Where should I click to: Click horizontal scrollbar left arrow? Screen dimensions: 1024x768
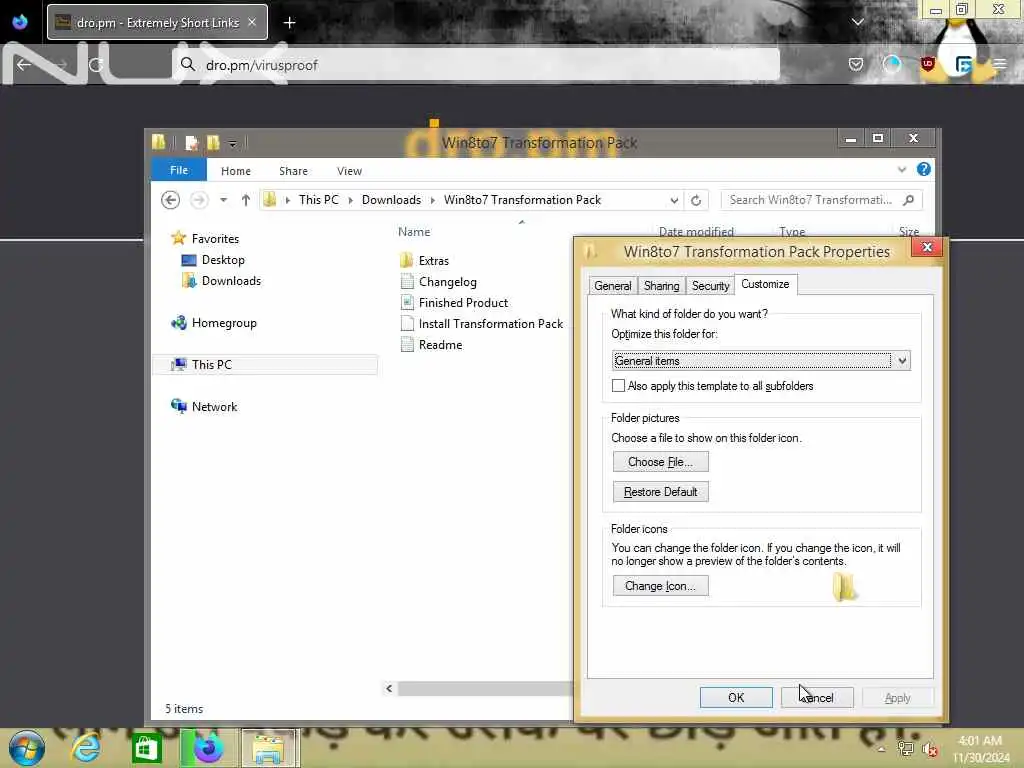click(x=389, y=688)
